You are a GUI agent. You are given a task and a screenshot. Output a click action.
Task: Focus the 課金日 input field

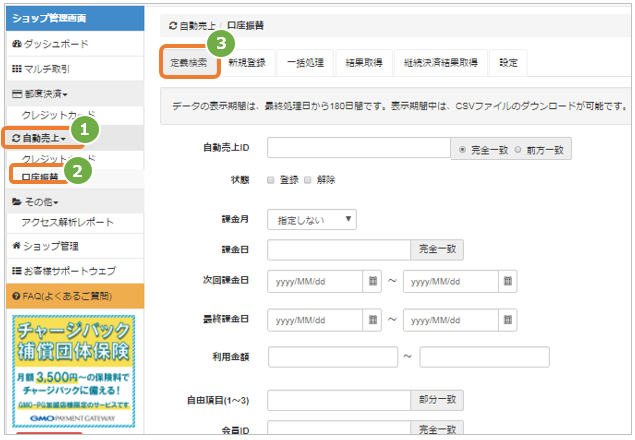(339, 250)
